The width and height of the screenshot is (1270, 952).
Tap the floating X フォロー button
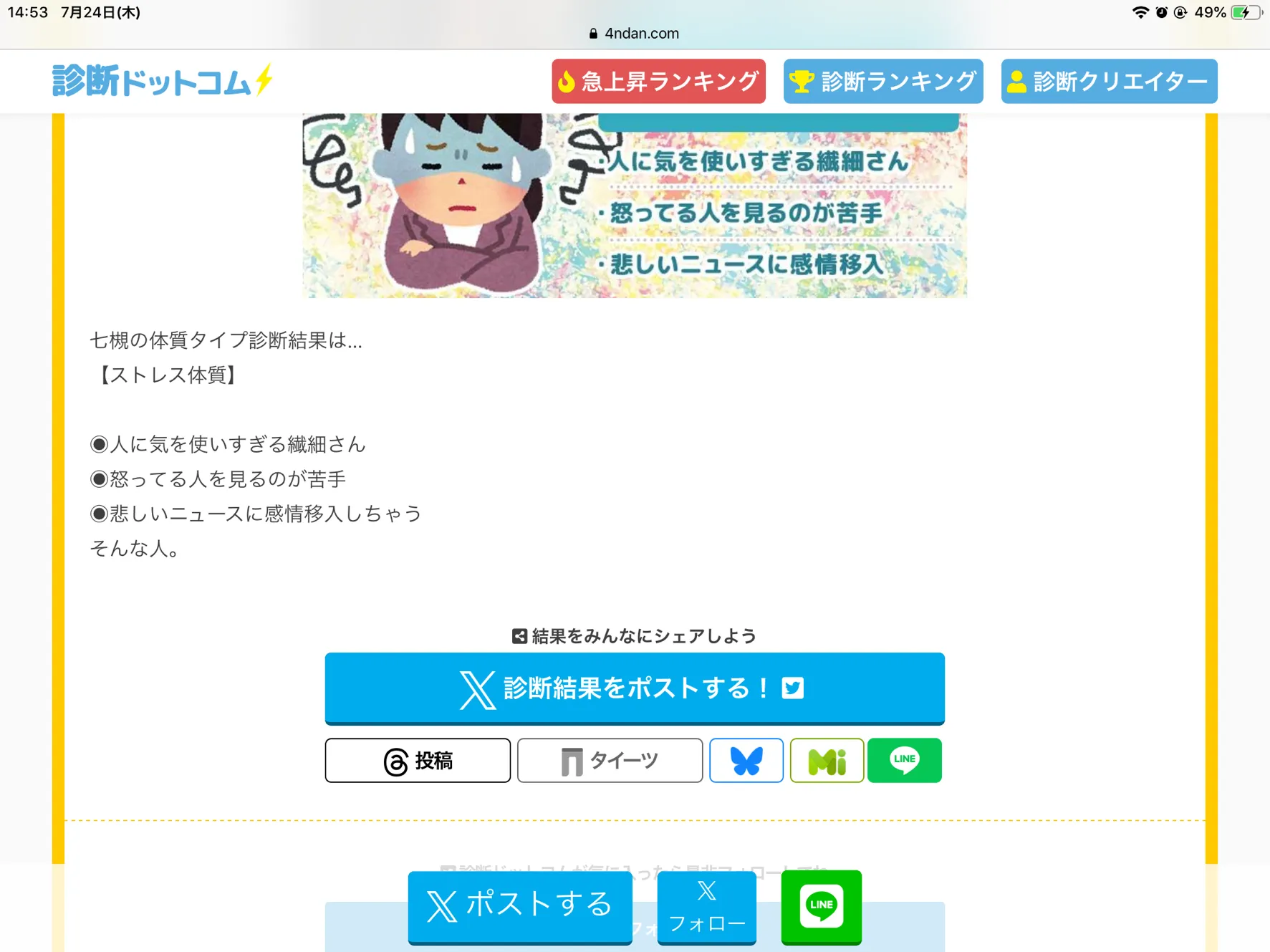pyautogui.click(x=707, y=907)
